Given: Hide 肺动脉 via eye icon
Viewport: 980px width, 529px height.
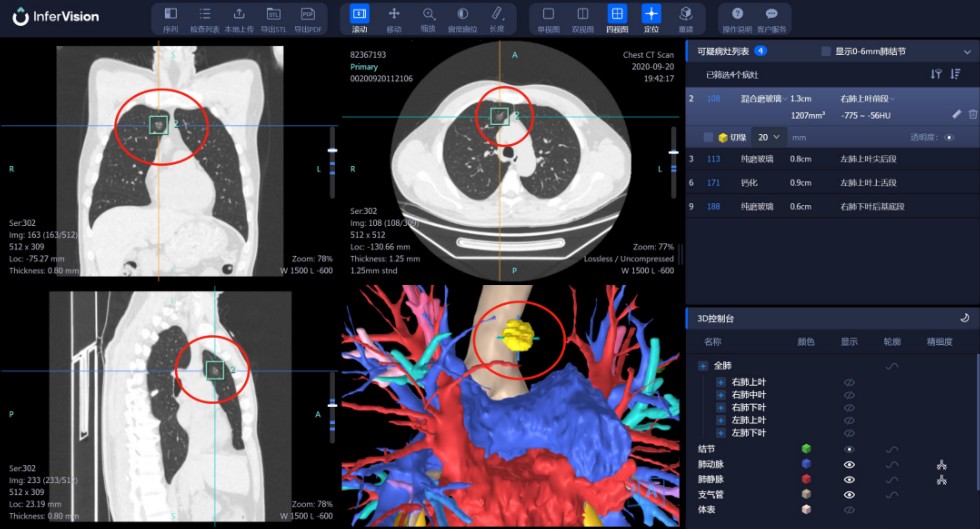Looking at the screenshot, I should pos(849,465).
